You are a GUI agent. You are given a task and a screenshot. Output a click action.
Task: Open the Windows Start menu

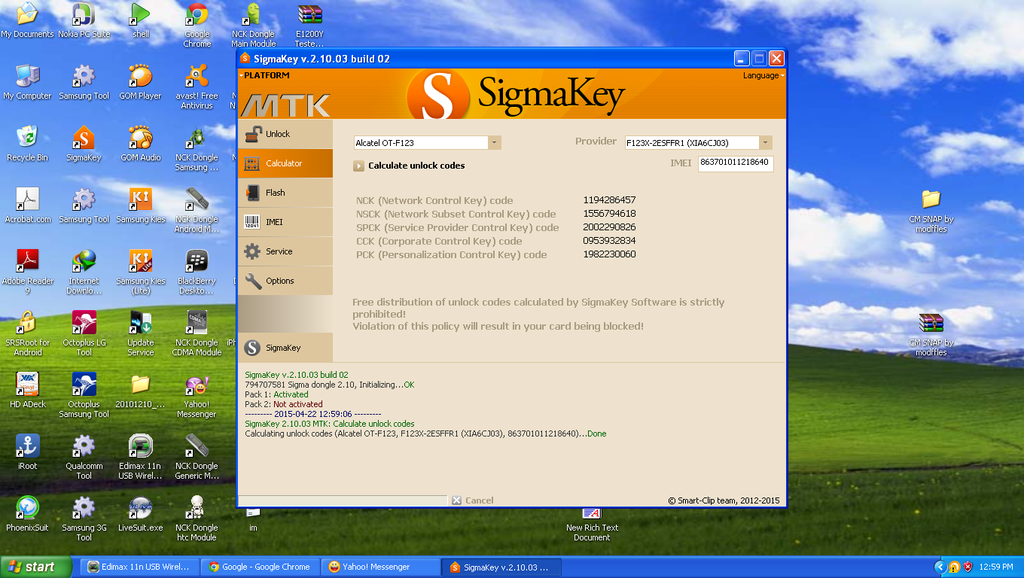click(36, 567)
